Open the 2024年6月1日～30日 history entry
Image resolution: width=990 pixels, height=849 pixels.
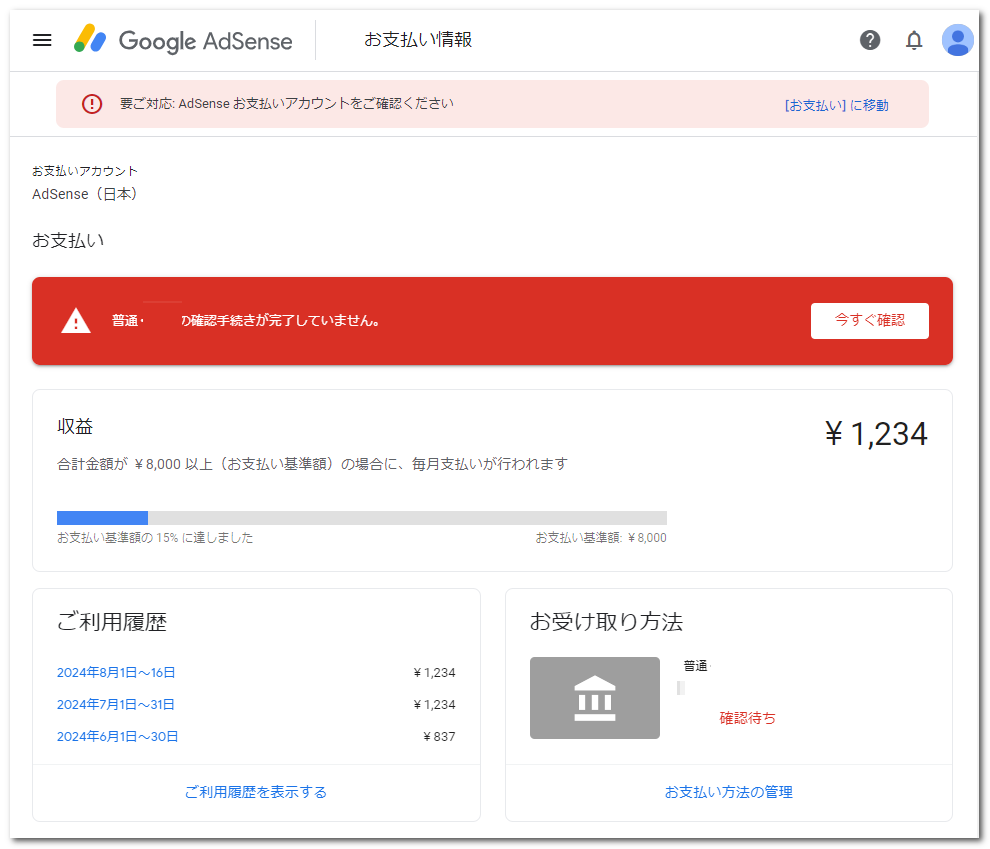click(117, 737)
